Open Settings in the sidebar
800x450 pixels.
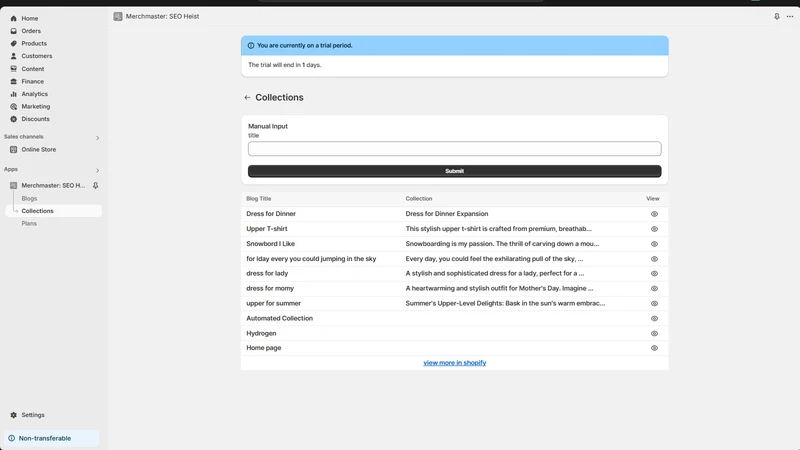tap(33, 415)
